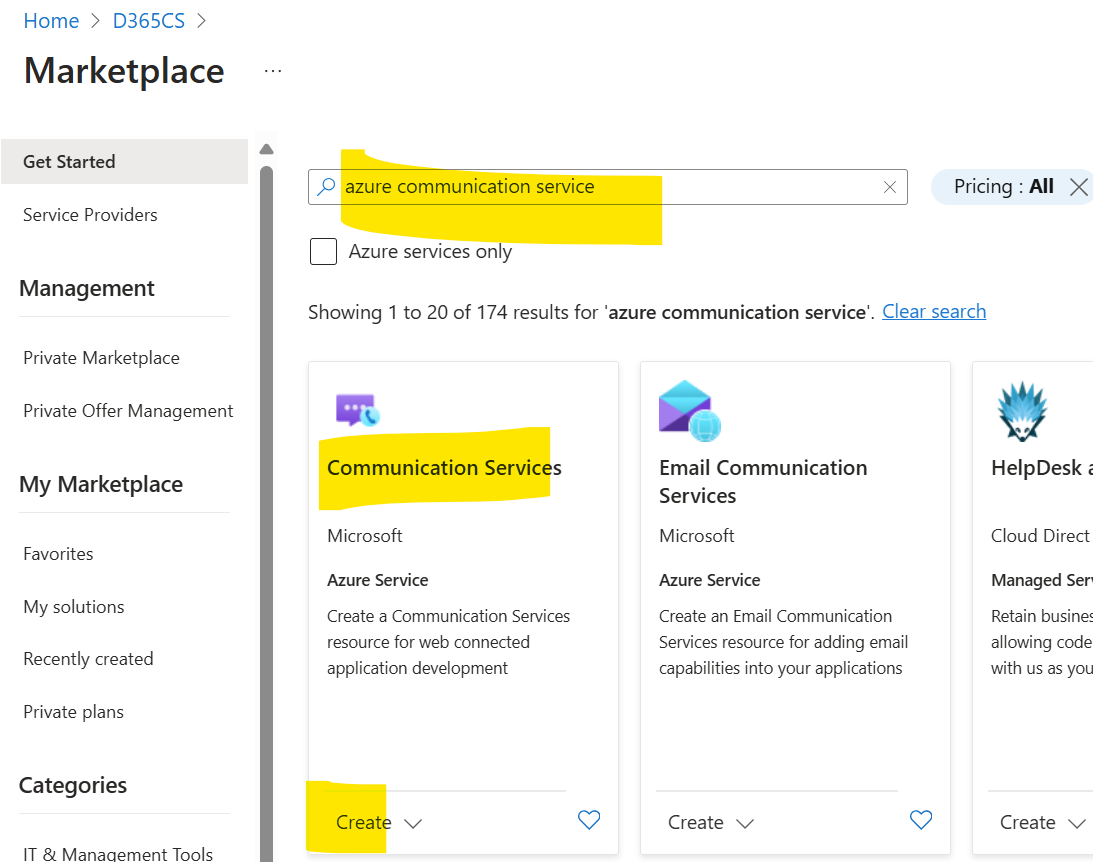The width and height of the screenshot is (1093, 862).
Task: Click the Communication Services chat-phone icon
Action: click(358, 410)
